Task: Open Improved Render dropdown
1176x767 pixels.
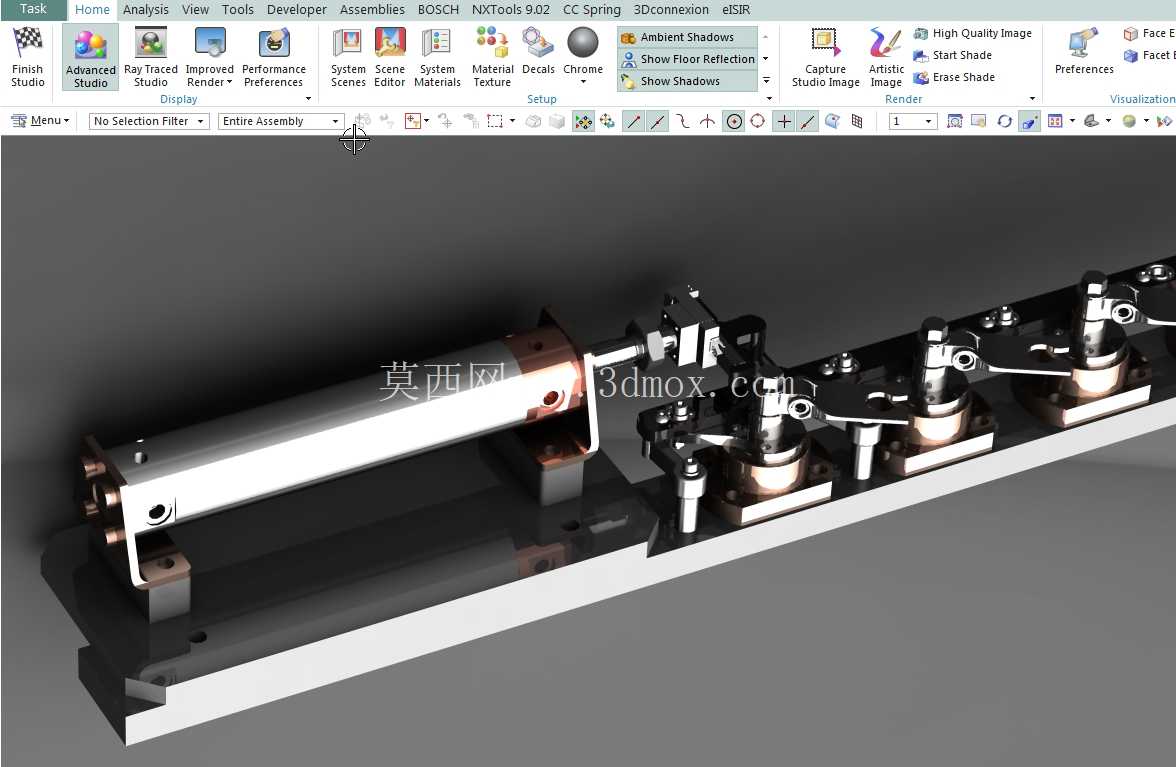Action: point(210,57)
